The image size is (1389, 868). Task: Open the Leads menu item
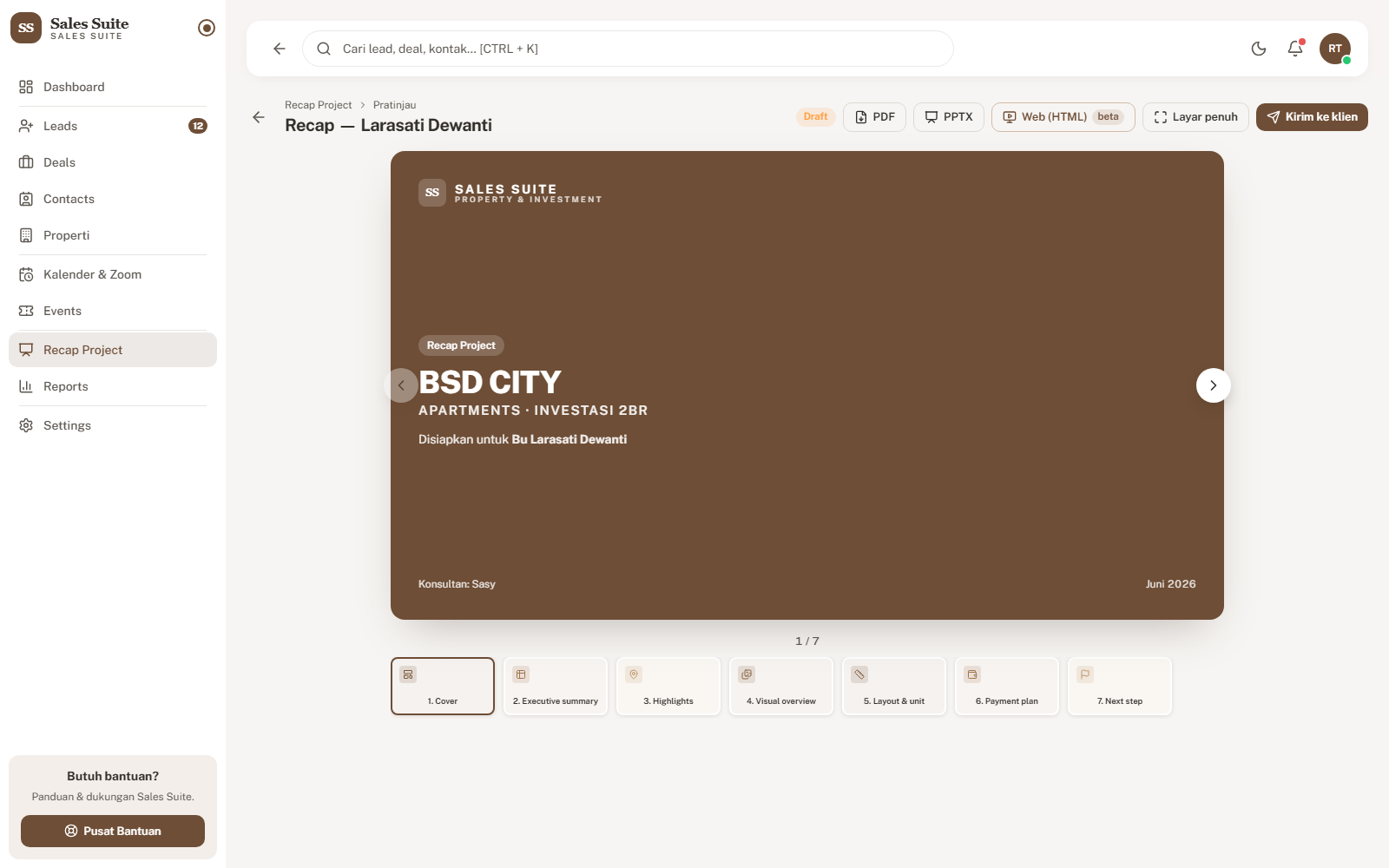point(113,126)
